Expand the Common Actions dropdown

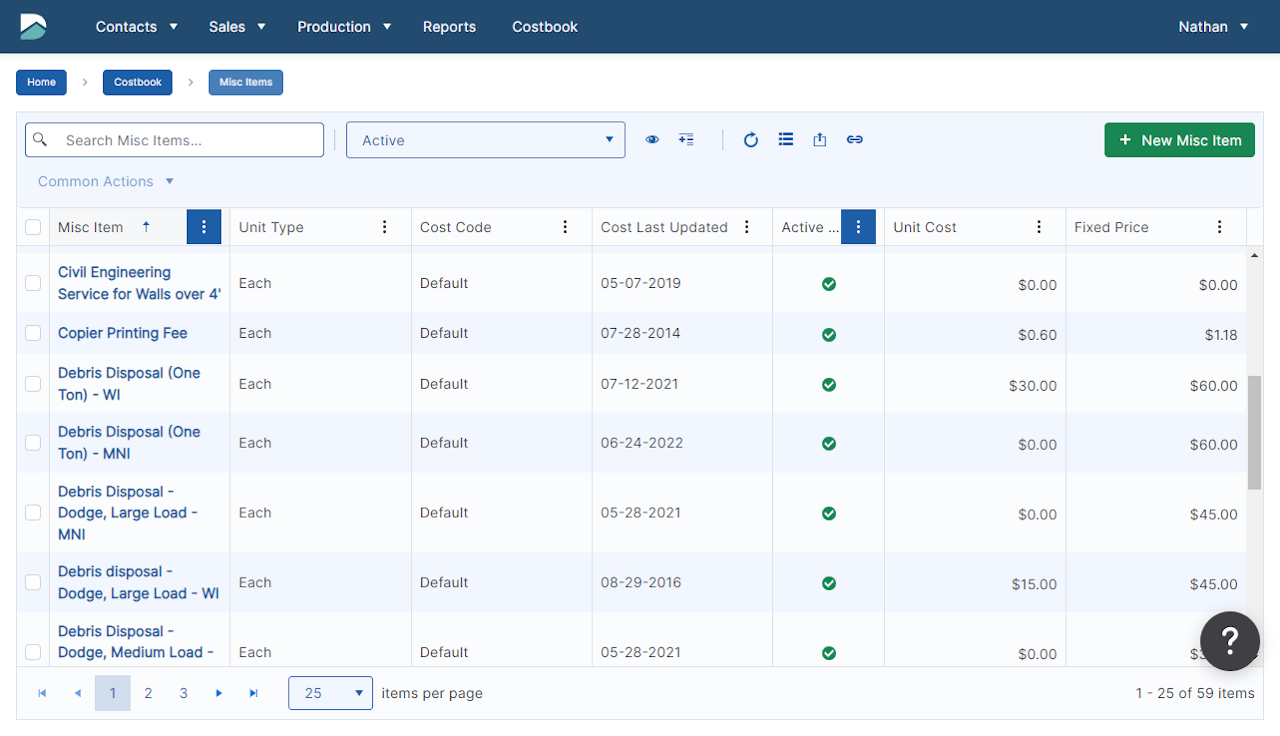(106, 181)
